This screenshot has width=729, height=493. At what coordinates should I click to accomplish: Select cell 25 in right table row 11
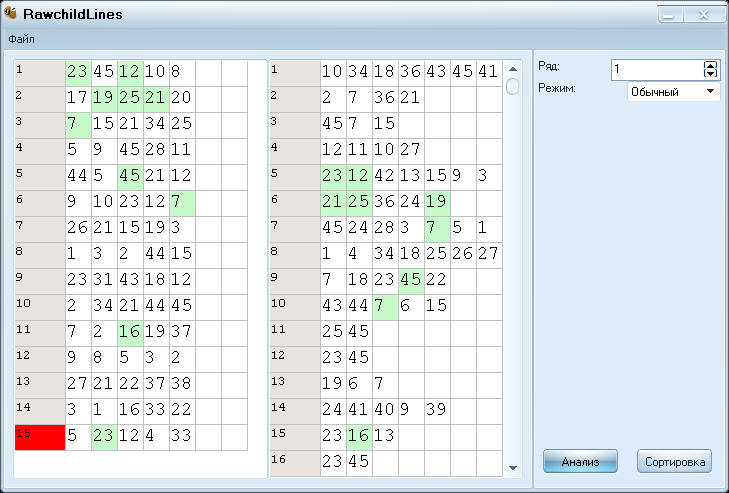click(x=333, y=333)
